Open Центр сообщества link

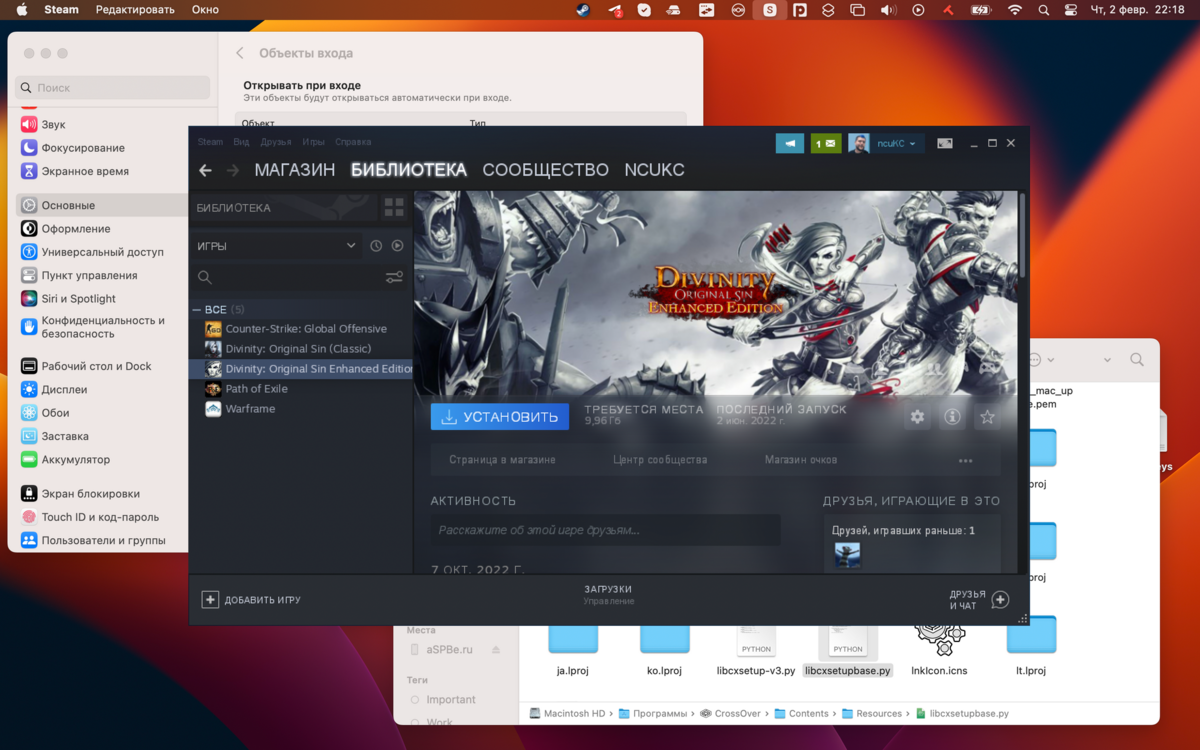660,460
